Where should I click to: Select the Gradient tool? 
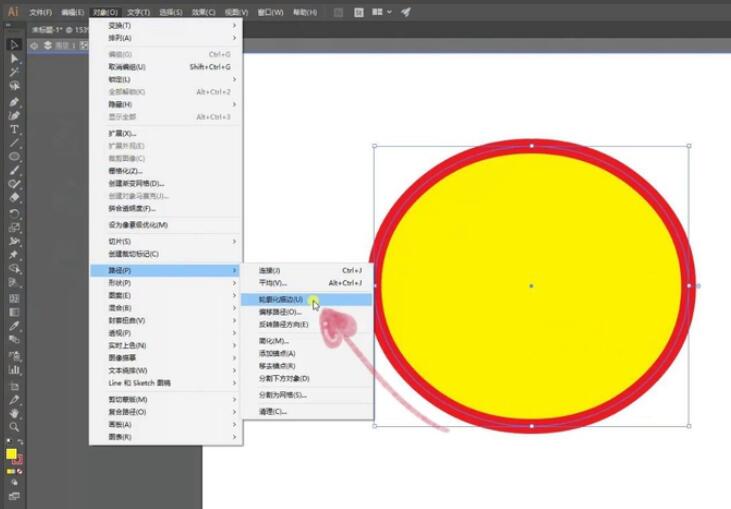(x=14, y=312)
